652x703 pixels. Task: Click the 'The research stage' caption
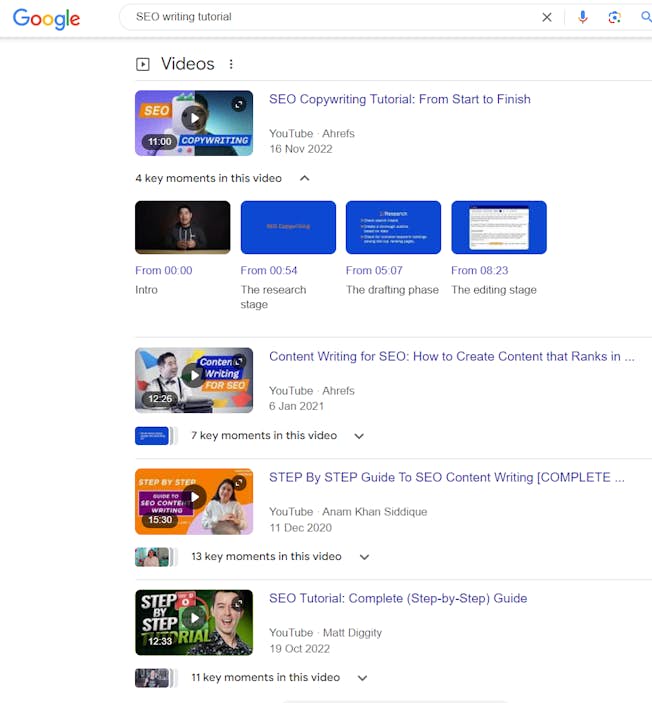point(273,297)
